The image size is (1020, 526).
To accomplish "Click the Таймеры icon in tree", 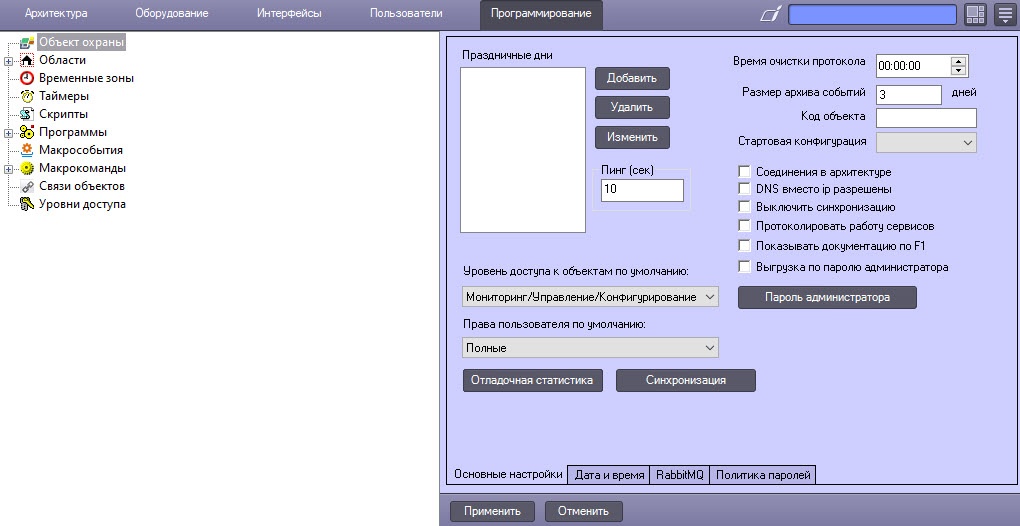I will point(27,96).
